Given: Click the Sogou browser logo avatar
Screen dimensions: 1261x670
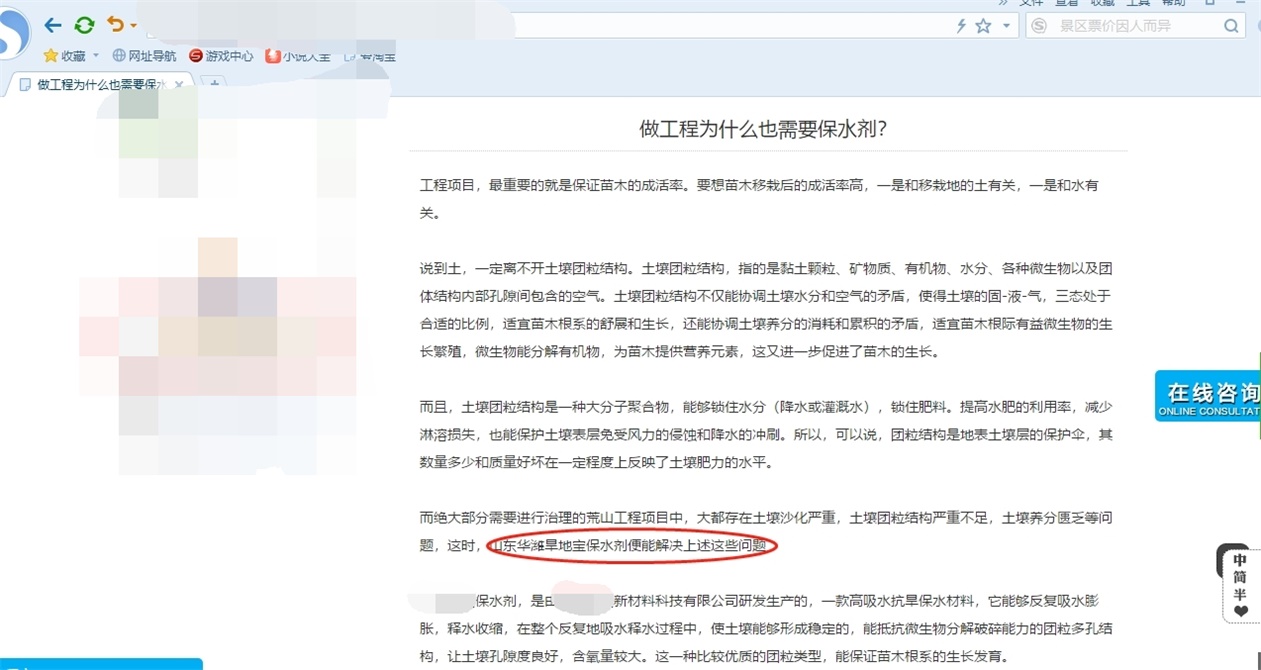Looking at the screenshot, I should pos(14,35).
